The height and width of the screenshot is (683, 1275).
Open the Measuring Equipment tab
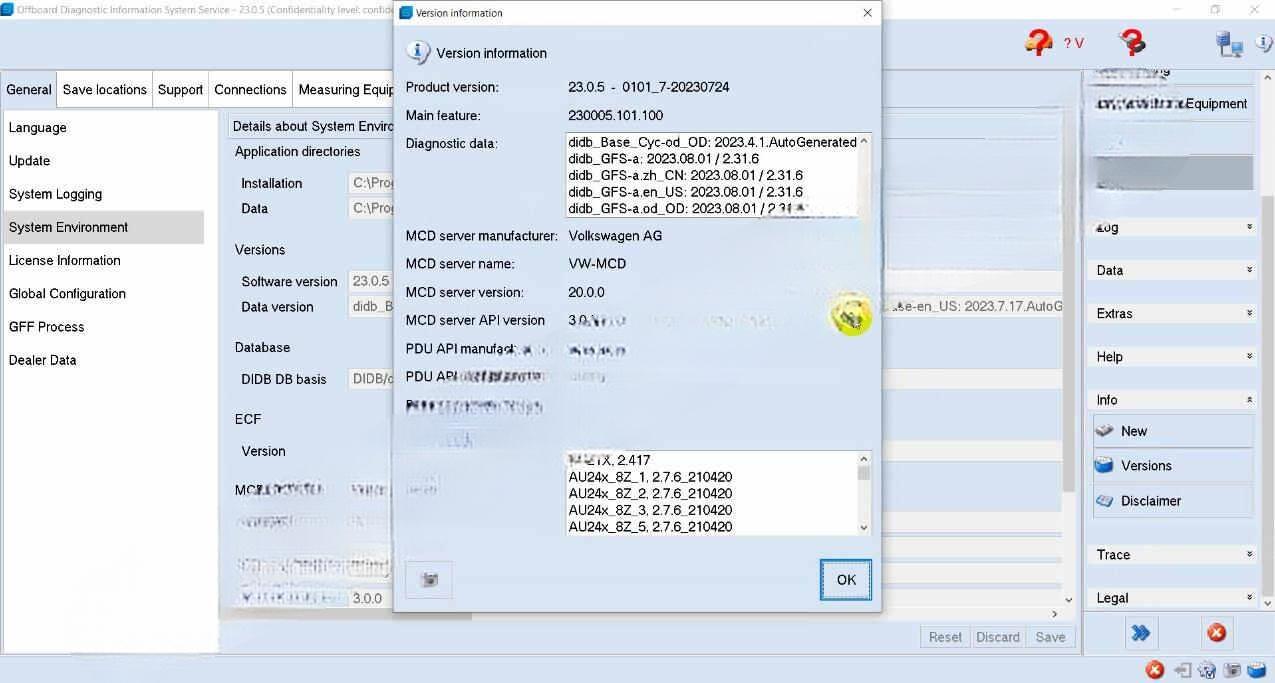point(345,89)
